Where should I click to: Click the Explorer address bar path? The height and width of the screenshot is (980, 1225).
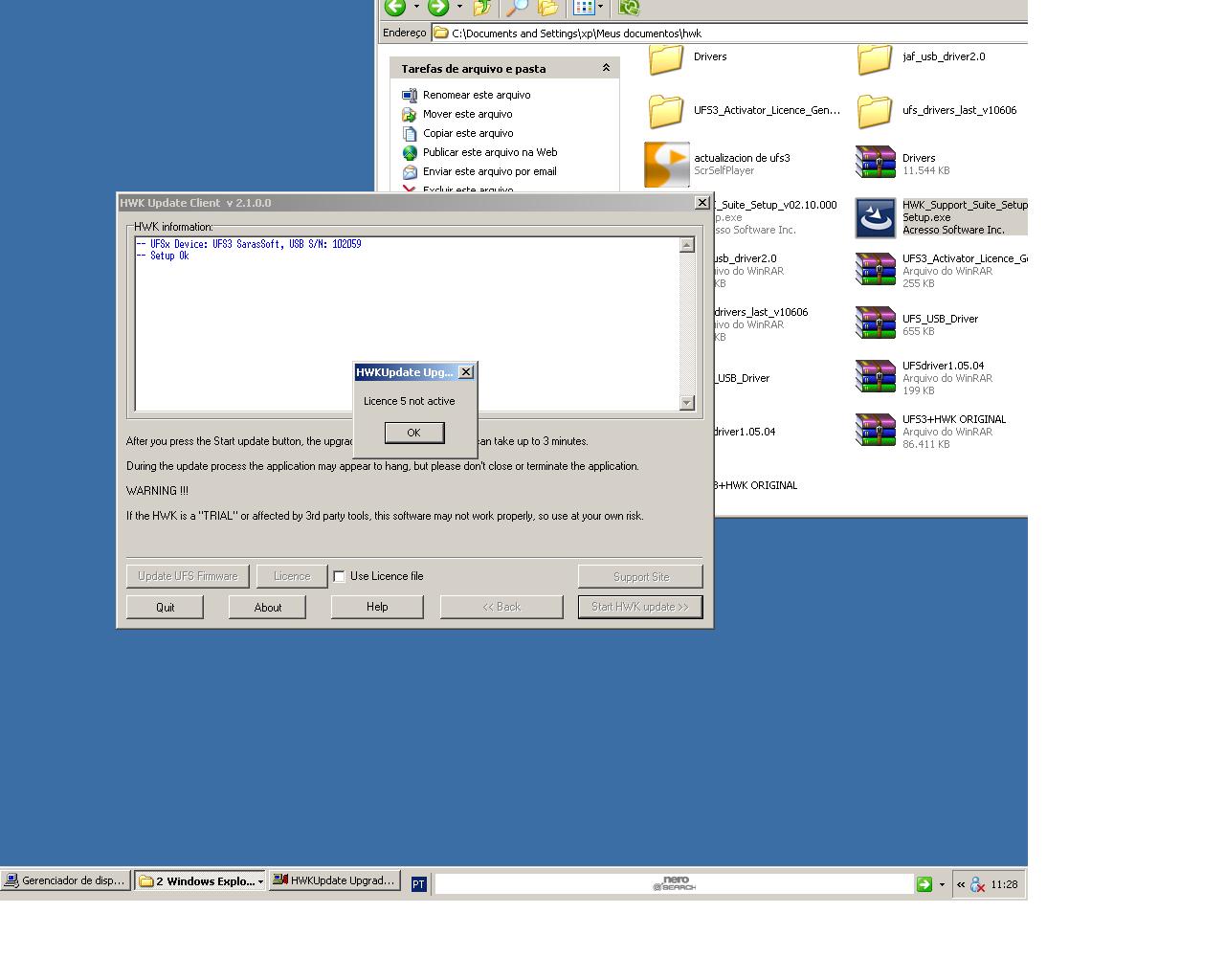pos(729,33)
